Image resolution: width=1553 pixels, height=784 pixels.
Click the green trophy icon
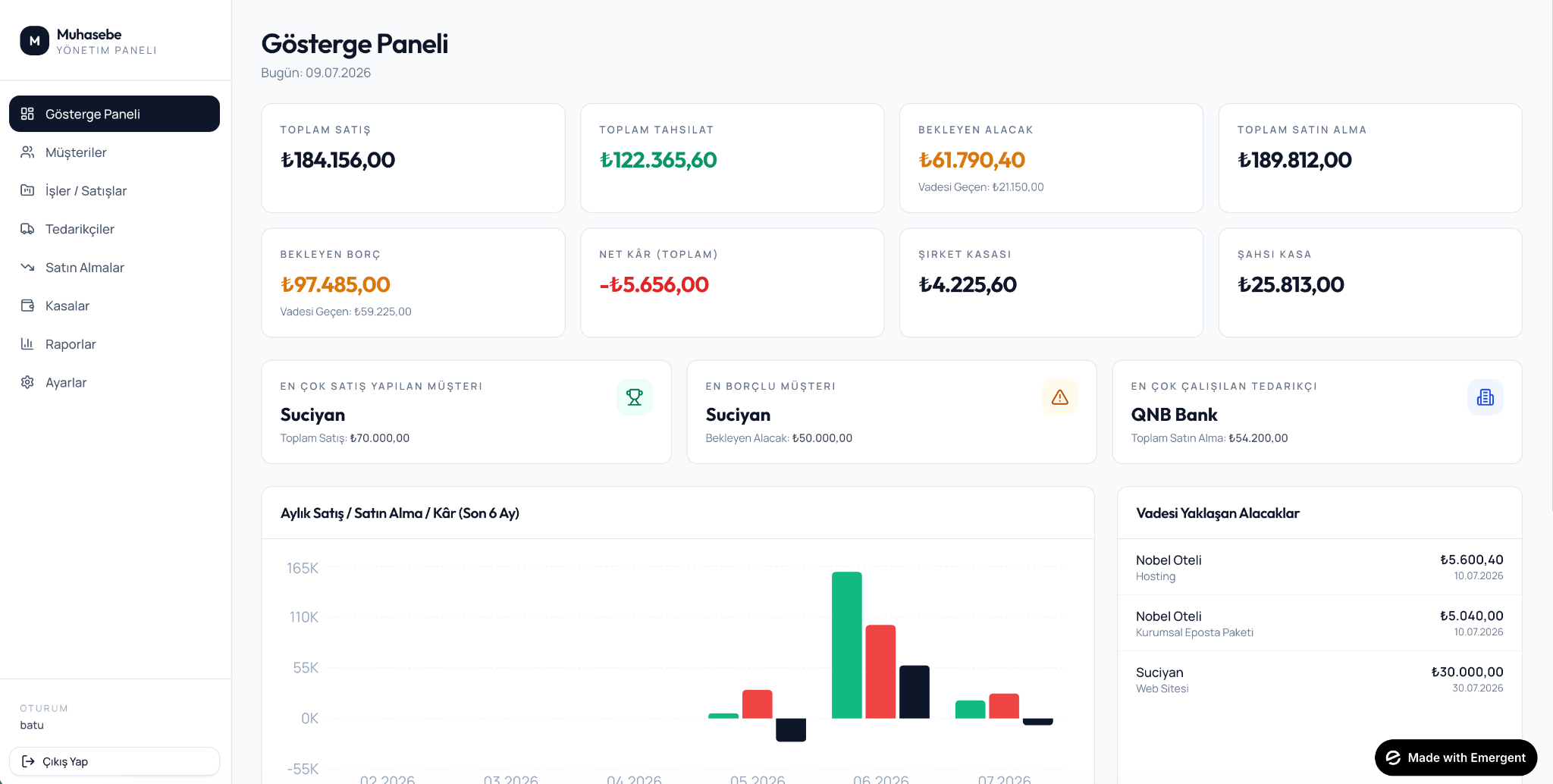point(635,397)
